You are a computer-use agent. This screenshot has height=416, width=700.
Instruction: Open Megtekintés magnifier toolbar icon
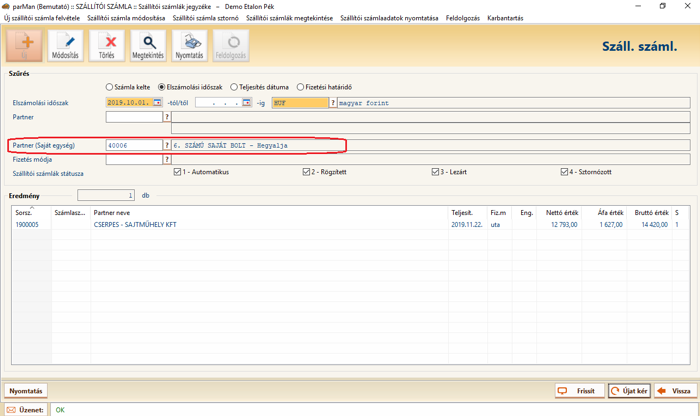[x=148, y=46]
